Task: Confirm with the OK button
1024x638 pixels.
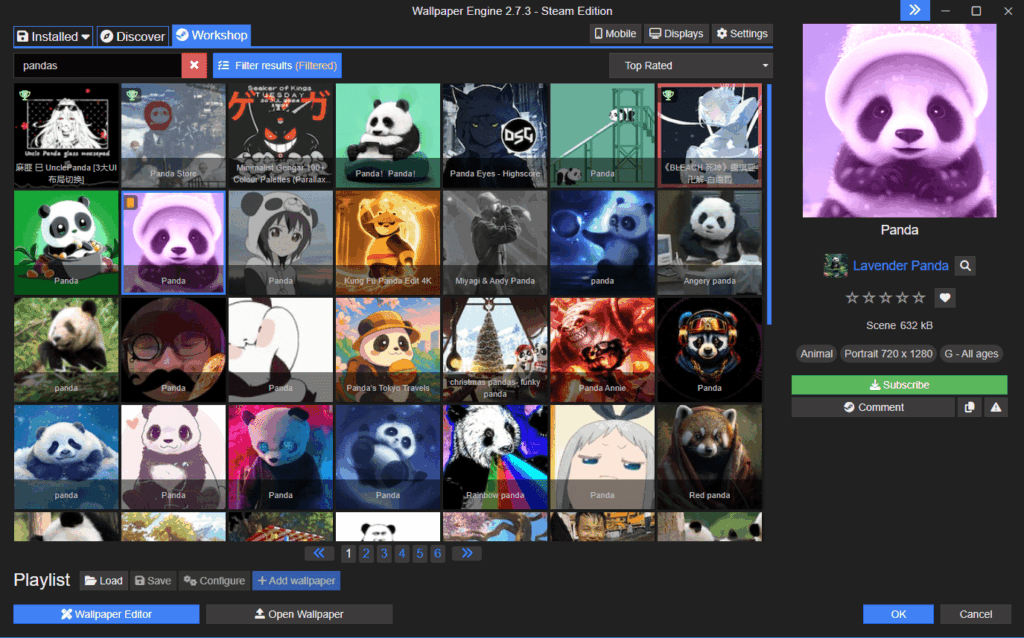Action: coord(899,614)
